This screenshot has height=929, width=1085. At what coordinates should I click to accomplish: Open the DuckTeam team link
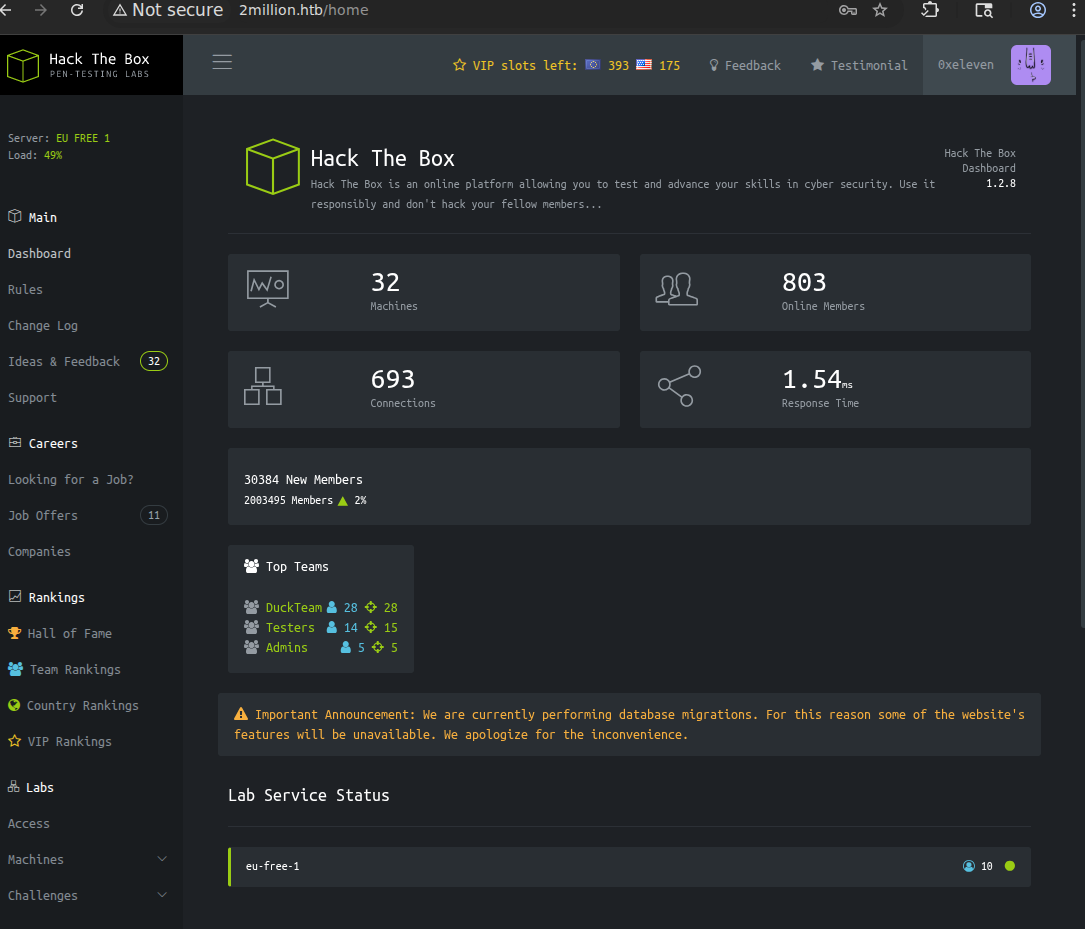pyautogui.click(x=293, y=607)
